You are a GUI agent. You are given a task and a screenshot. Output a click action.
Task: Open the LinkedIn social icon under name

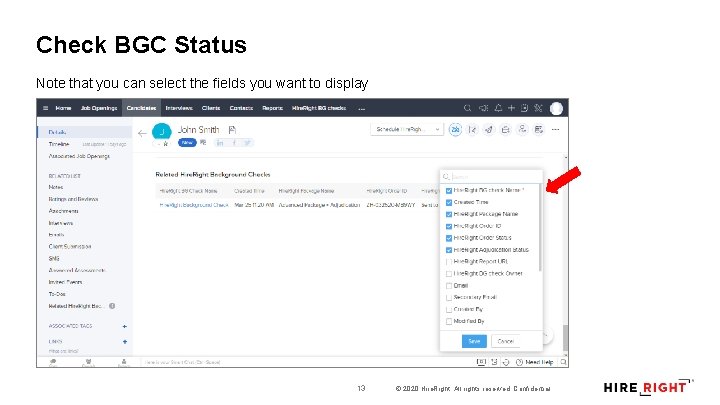pos(220,143)
